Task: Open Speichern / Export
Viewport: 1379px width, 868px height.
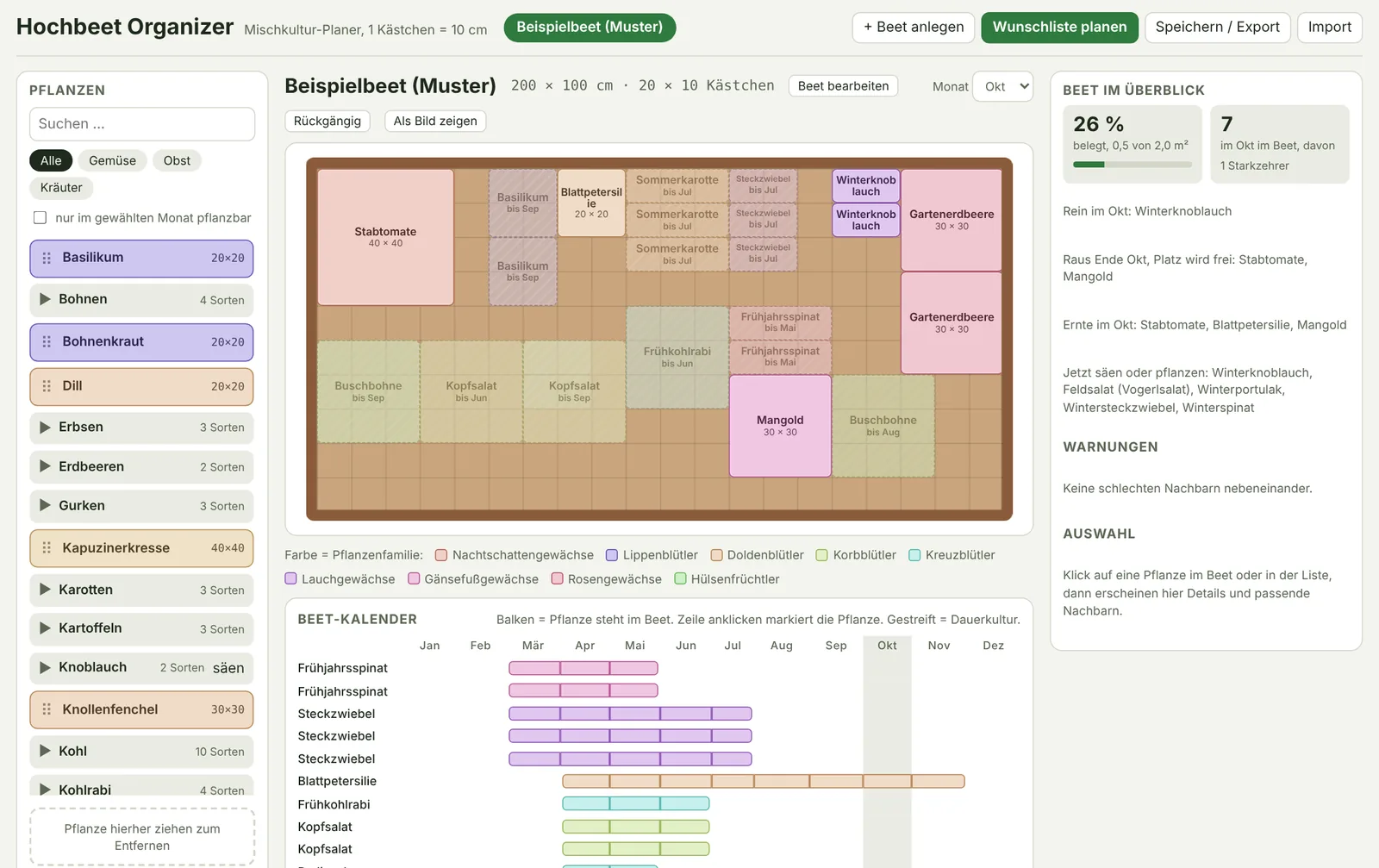Action: pyautogui.click(x=1217, y=27)
